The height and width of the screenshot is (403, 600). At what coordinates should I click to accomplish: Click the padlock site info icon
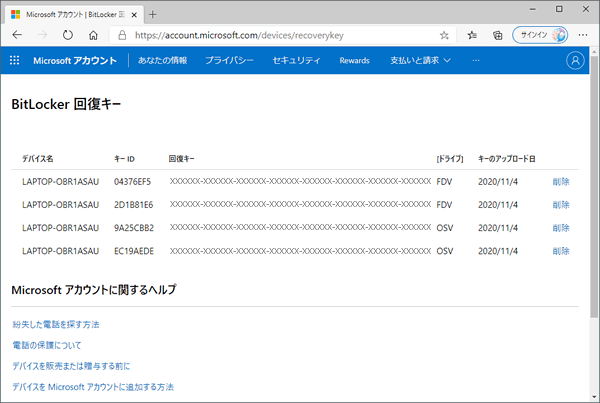pyautogui.click(x=122, y=35)
